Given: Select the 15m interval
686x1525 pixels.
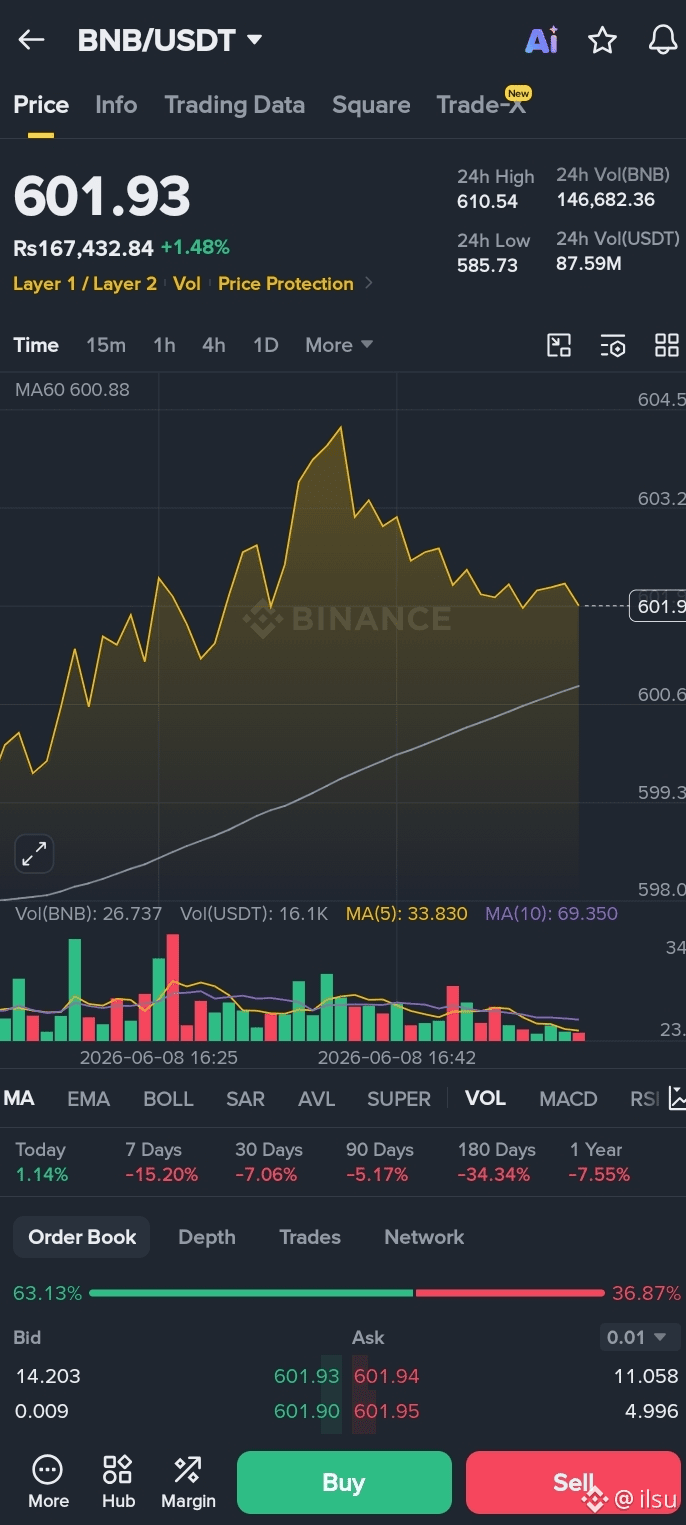Looking at the screenshot, I should pos(106,345).
